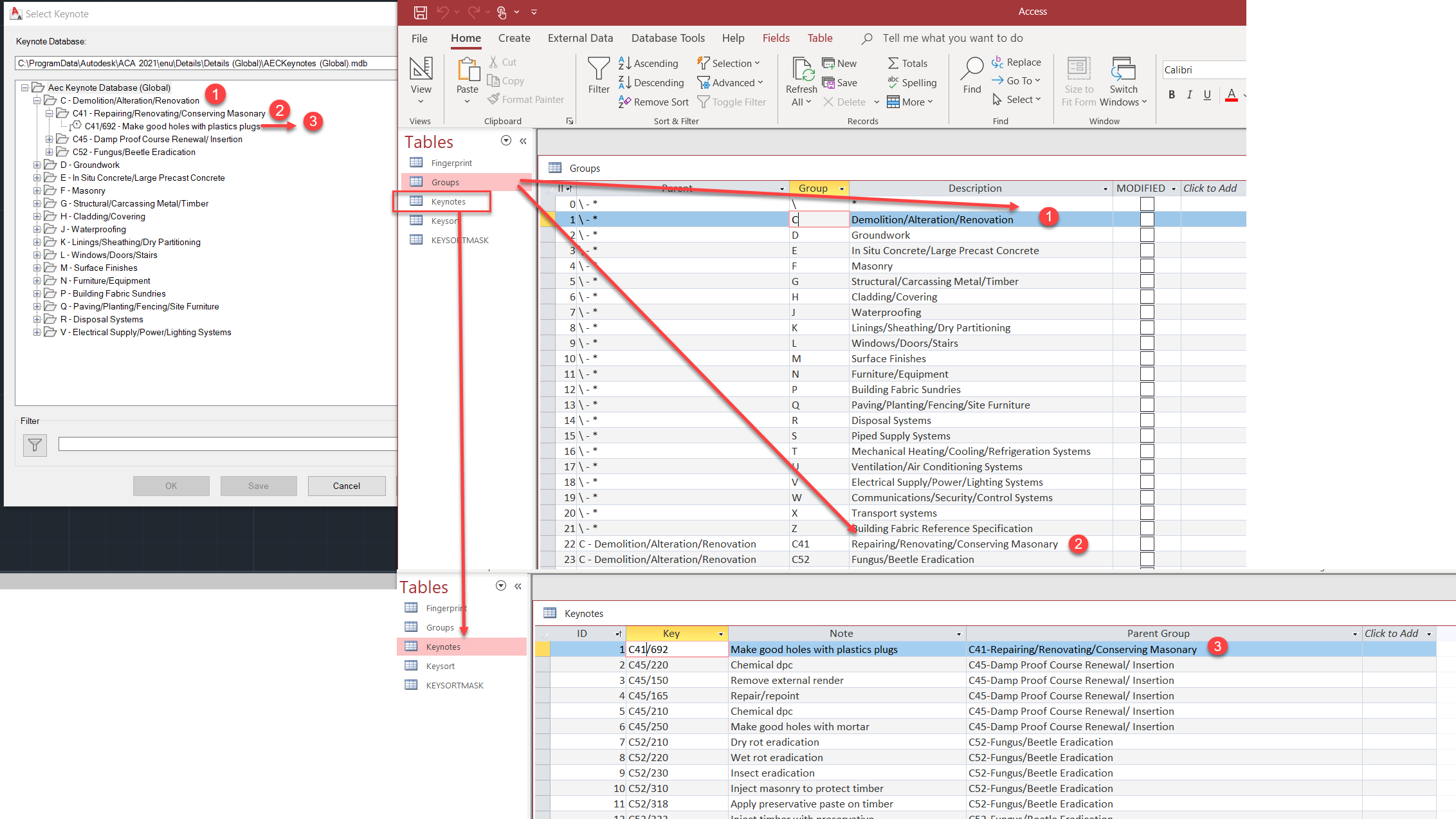Screen dimensions: 1456x819
Task: Click the Spelling check icon
Action: 893,82
